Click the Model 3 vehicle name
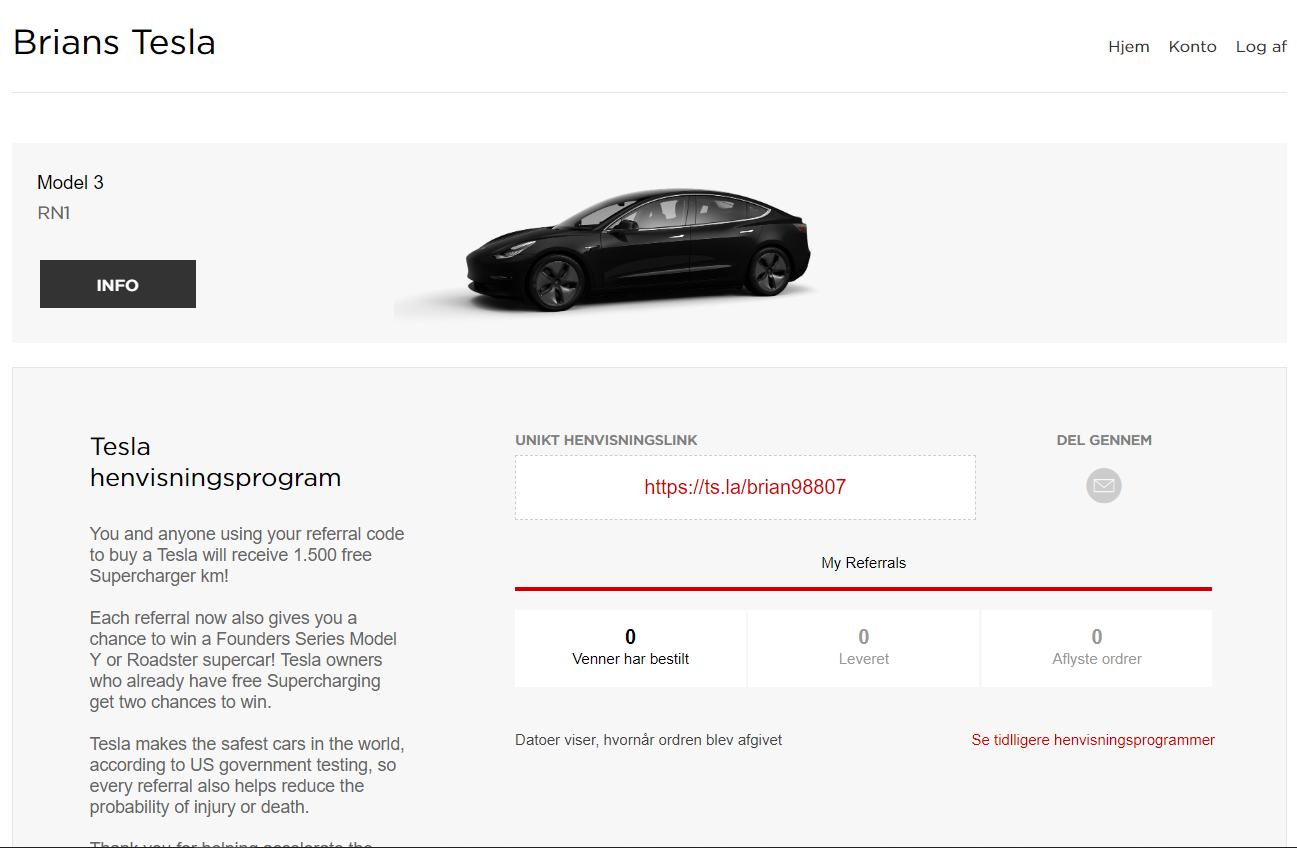The height and width of the screenshot is (848, 1297). (70, 182)
